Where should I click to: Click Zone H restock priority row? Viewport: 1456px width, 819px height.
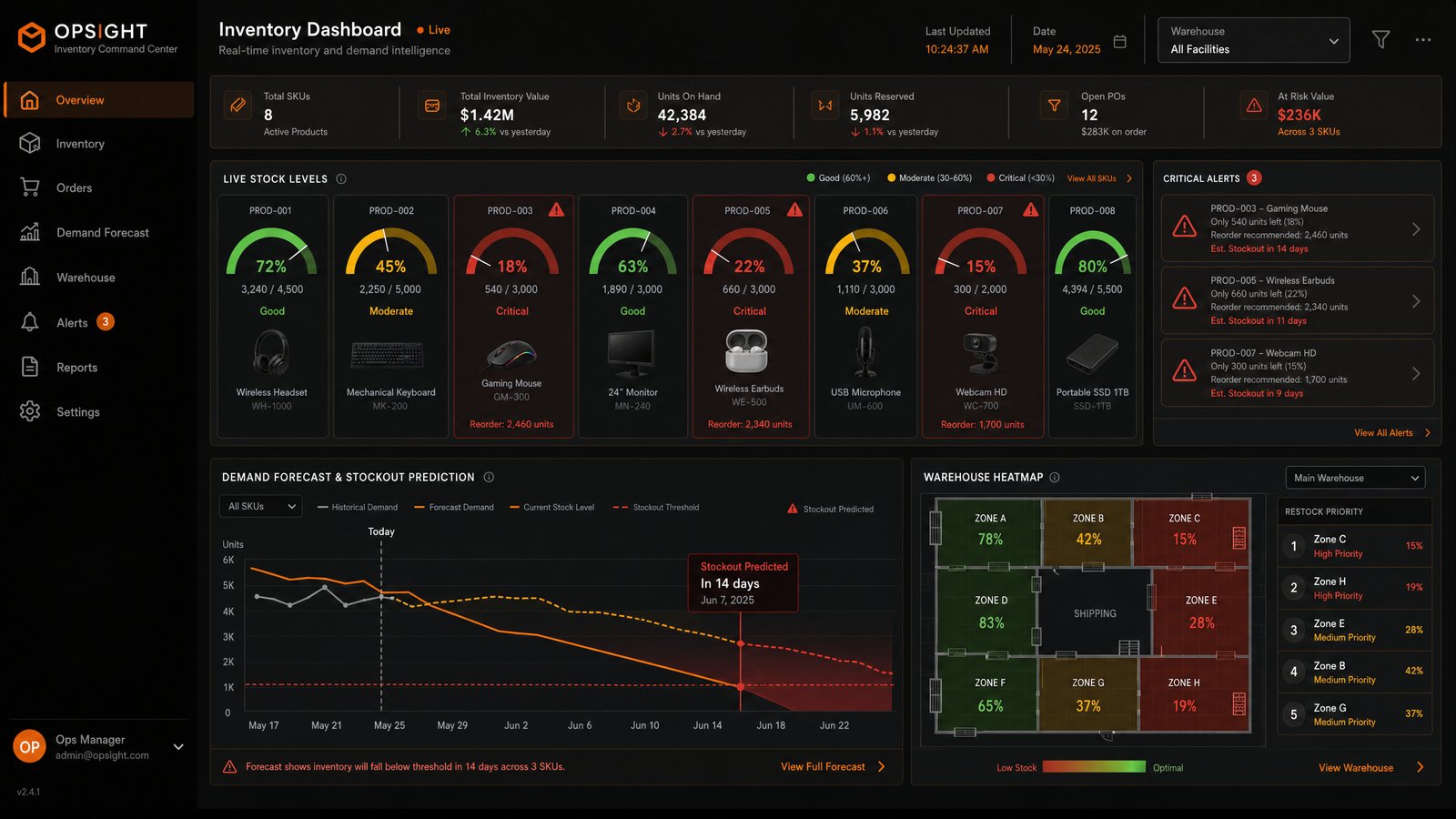pyautogui.click(x=1354, y=588)
